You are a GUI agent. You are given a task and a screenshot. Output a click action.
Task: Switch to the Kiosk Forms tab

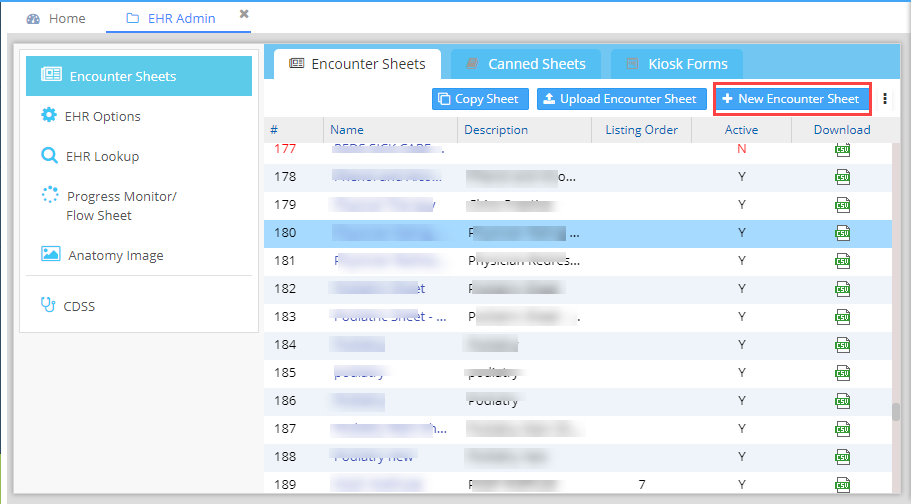click(x=677, y=64)
